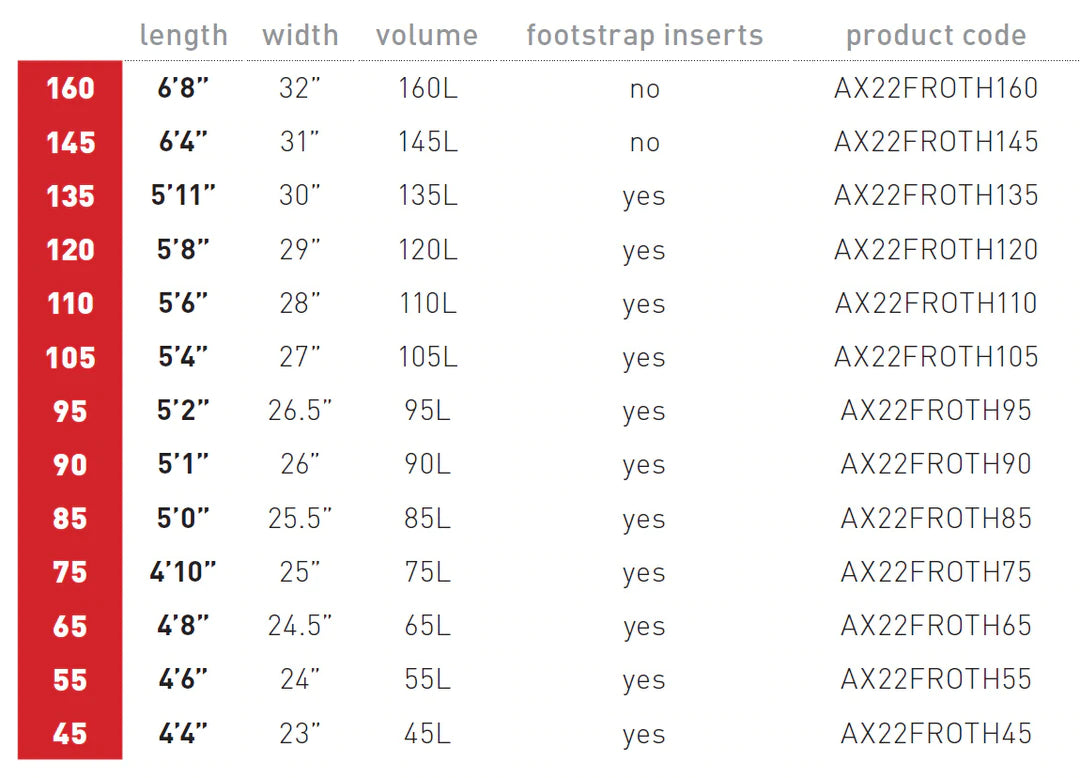
Task: Click product code AX22FROTH45
Action: pyautogui.click(x=936, y=734)
